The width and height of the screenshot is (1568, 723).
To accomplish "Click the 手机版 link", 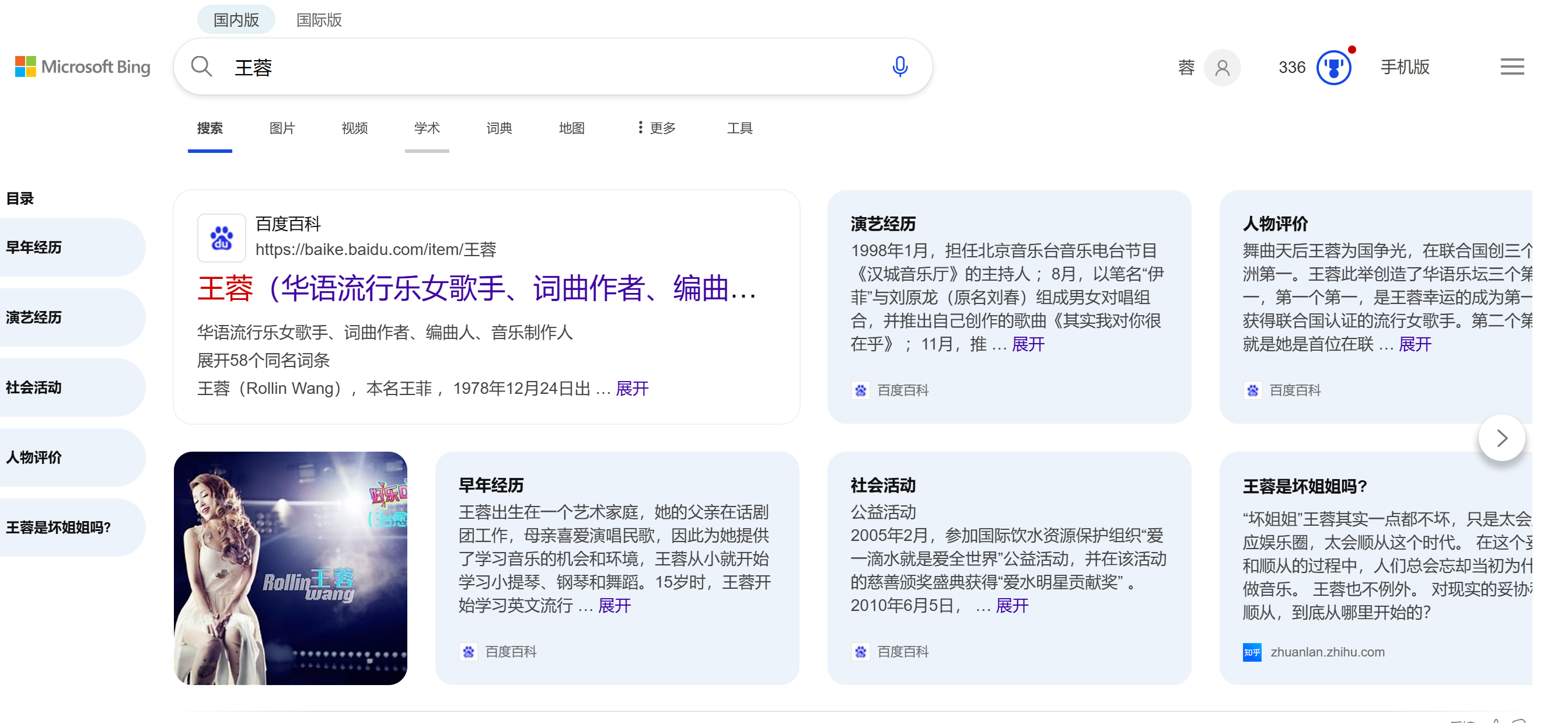I will tap(1404, 67).
